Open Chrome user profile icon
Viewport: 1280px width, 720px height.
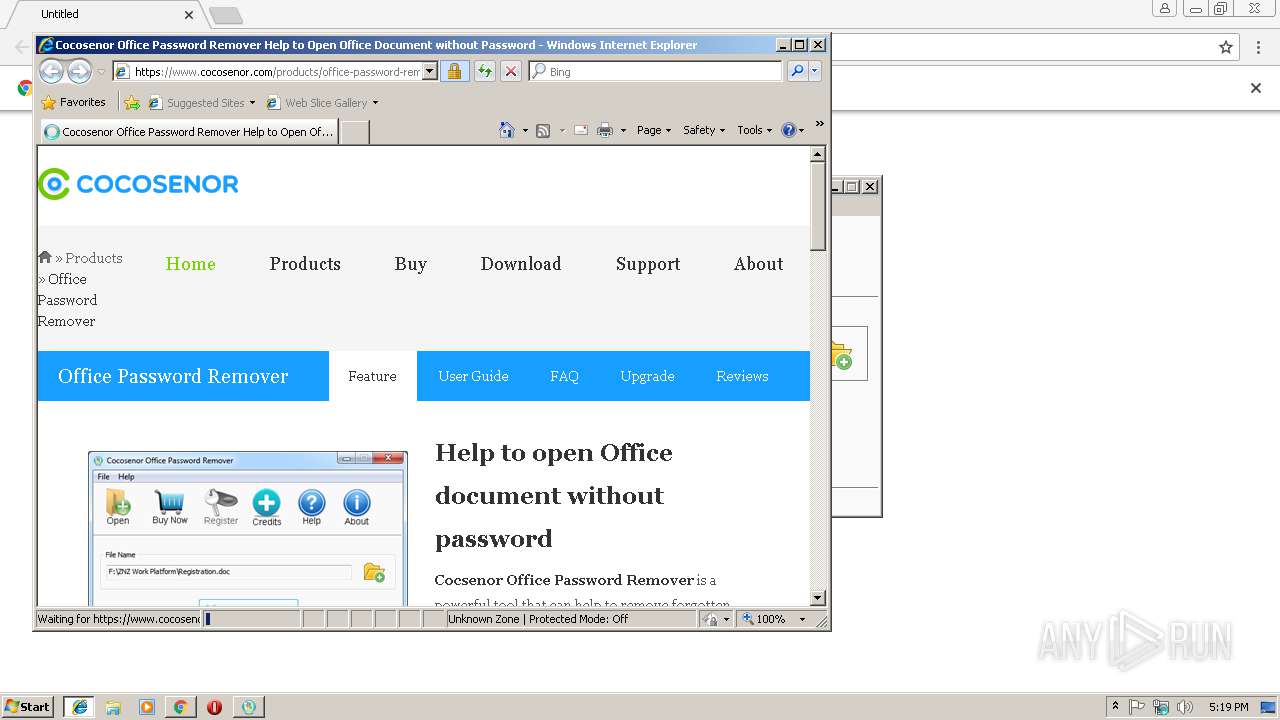[x=1165, y=8]
